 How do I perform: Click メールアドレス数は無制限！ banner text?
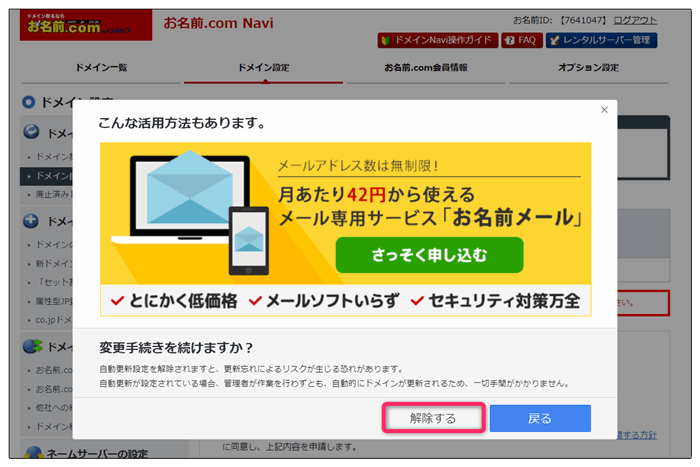click(358, 166)
